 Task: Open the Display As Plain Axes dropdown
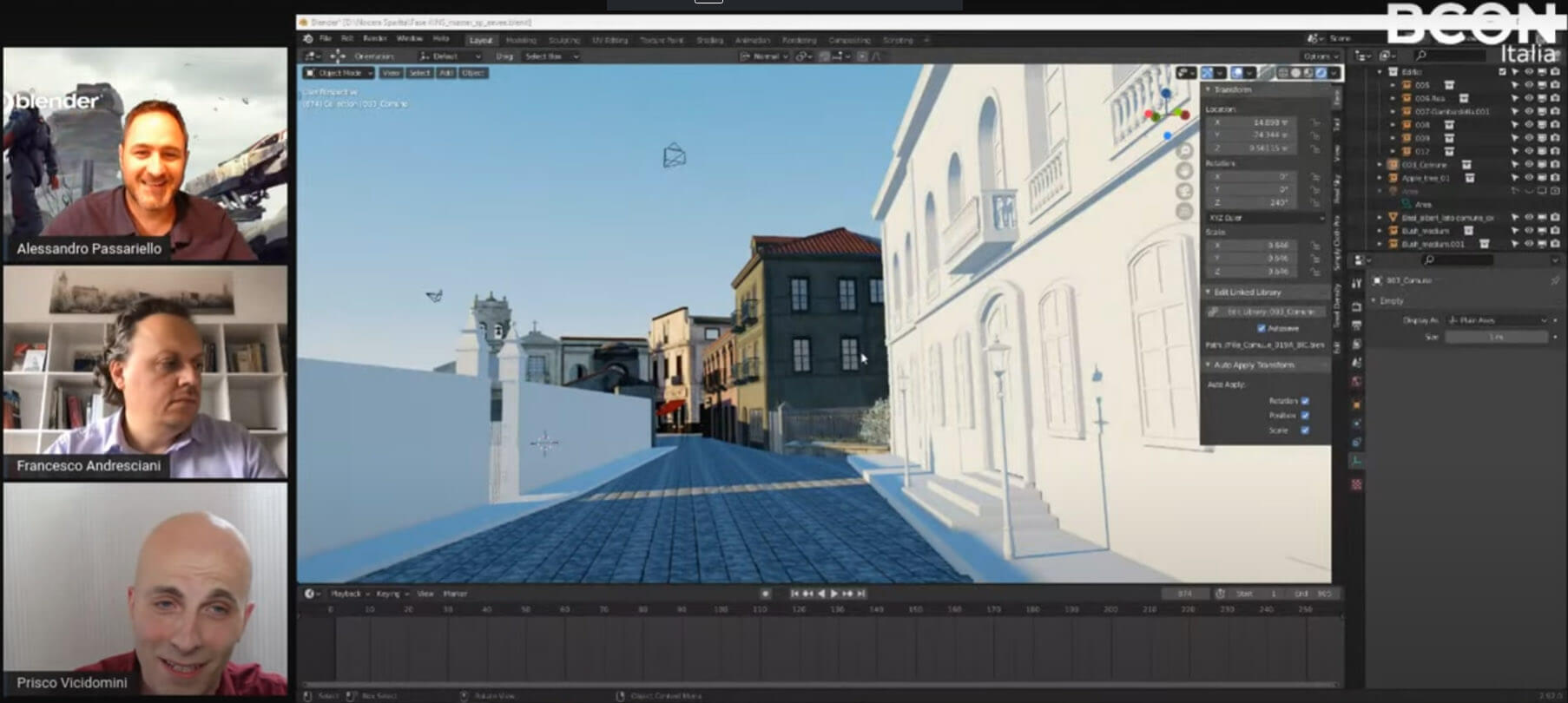click(x=1497, y=320)
